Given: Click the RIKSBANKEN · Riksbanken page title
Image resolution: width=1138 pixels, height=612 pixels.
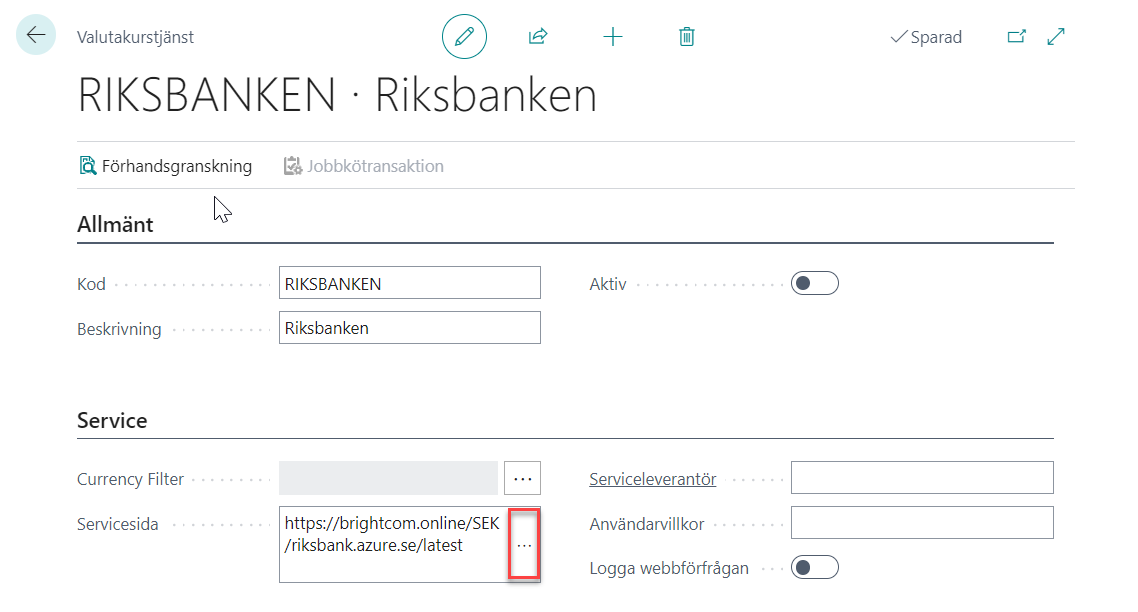Looking at the screenshot, I should point(337,95).
